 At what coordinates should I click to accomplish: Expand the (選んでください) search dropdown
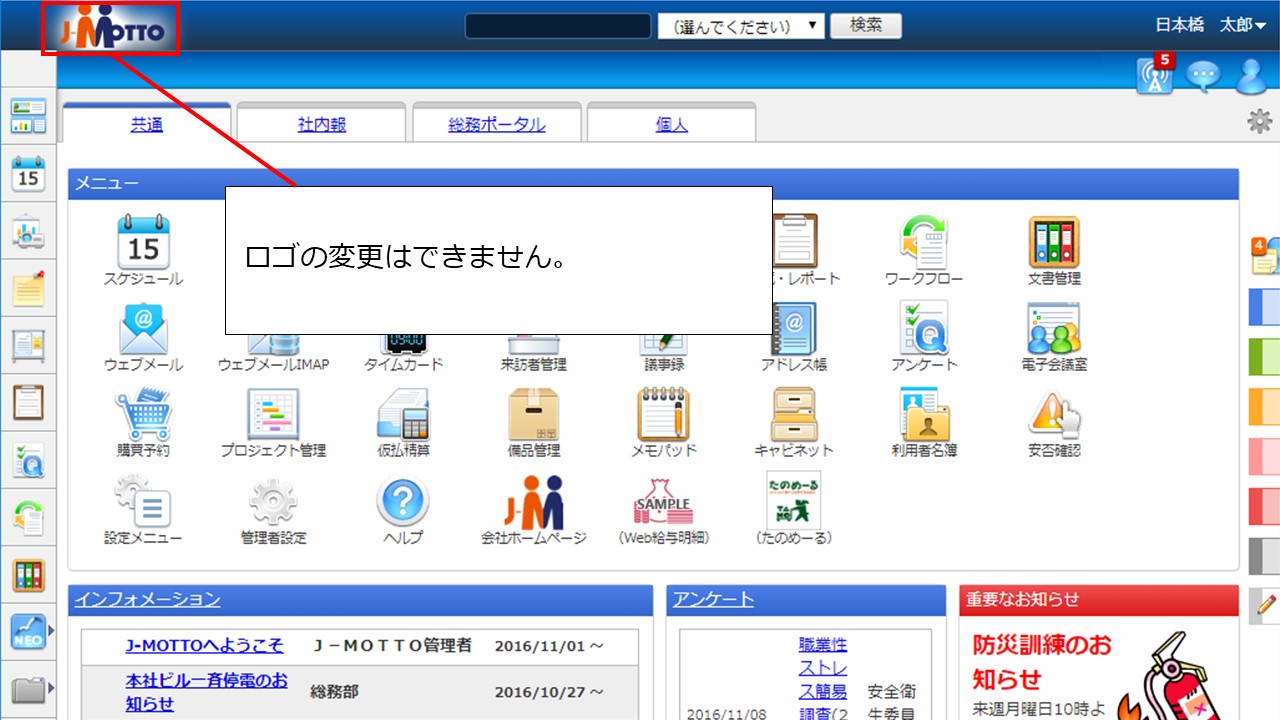coord(741,26)
